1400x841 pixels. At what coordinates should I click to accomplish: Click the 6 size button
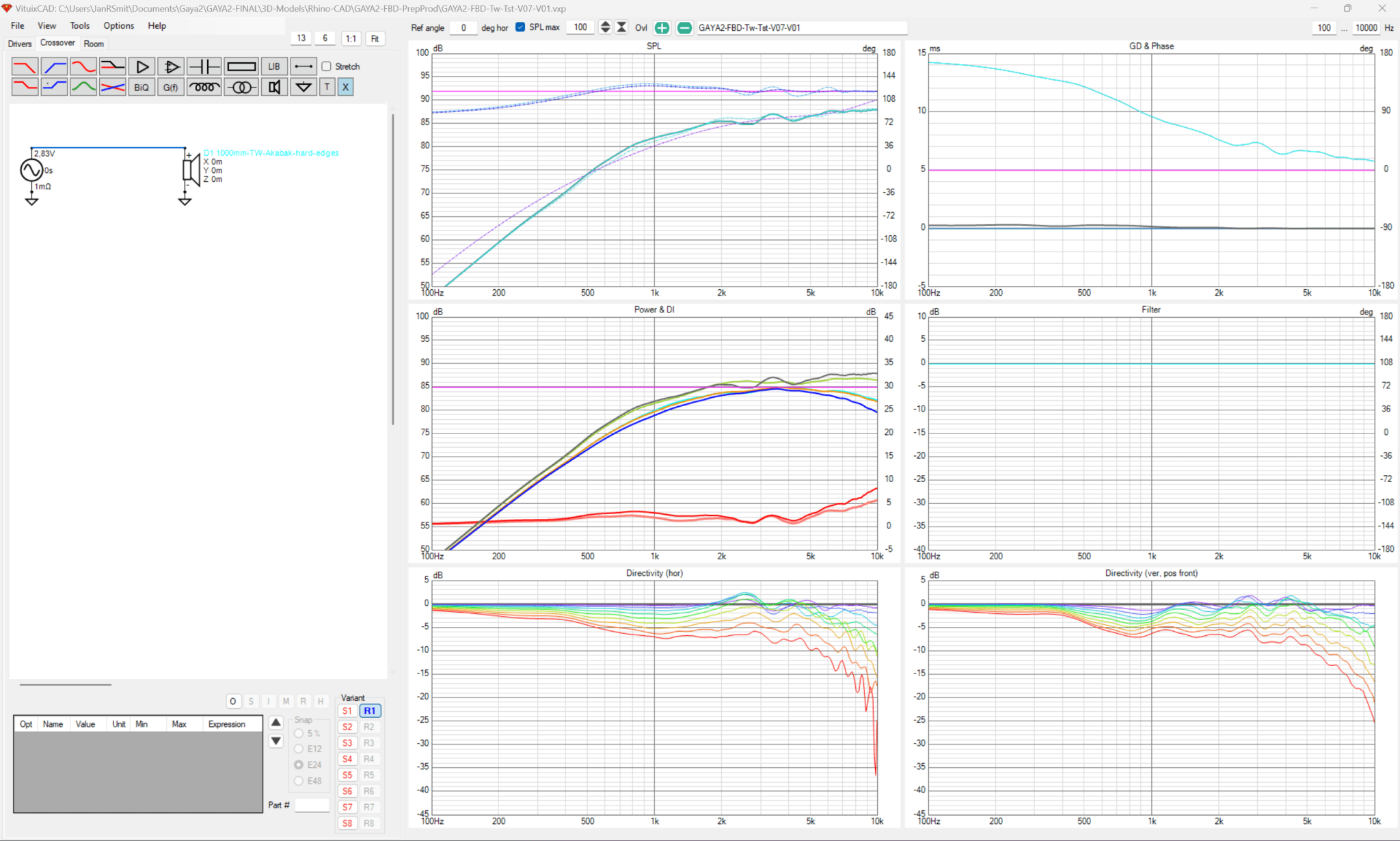(x=325, y=38)
